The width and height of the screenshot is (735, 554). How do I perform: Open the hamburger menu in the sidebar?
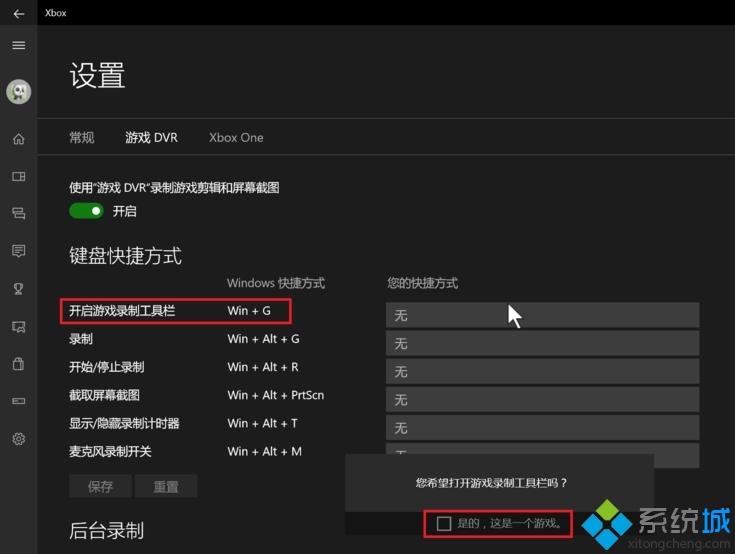tap(19, 45)
